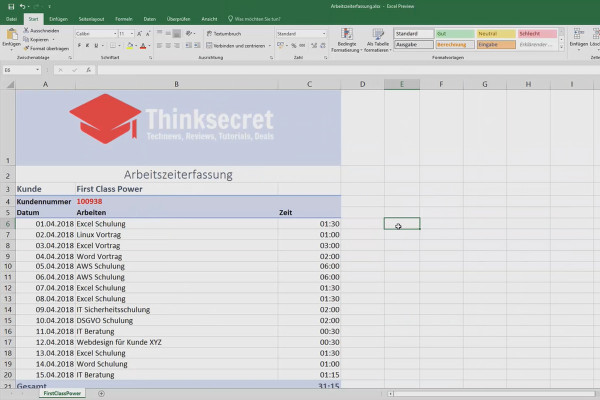Apply the Gut cell style

tap(455, 34)
